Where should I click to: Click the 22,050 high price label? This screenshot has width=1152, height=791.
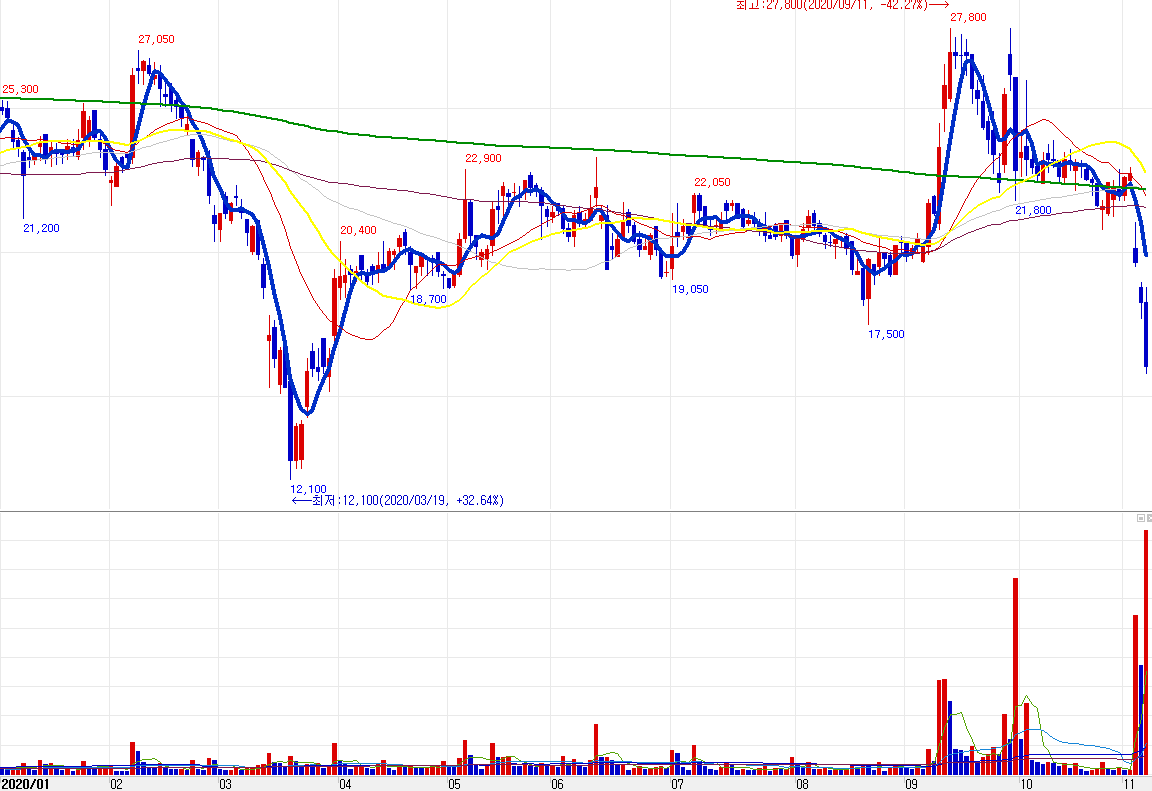(x=713, y=182)
